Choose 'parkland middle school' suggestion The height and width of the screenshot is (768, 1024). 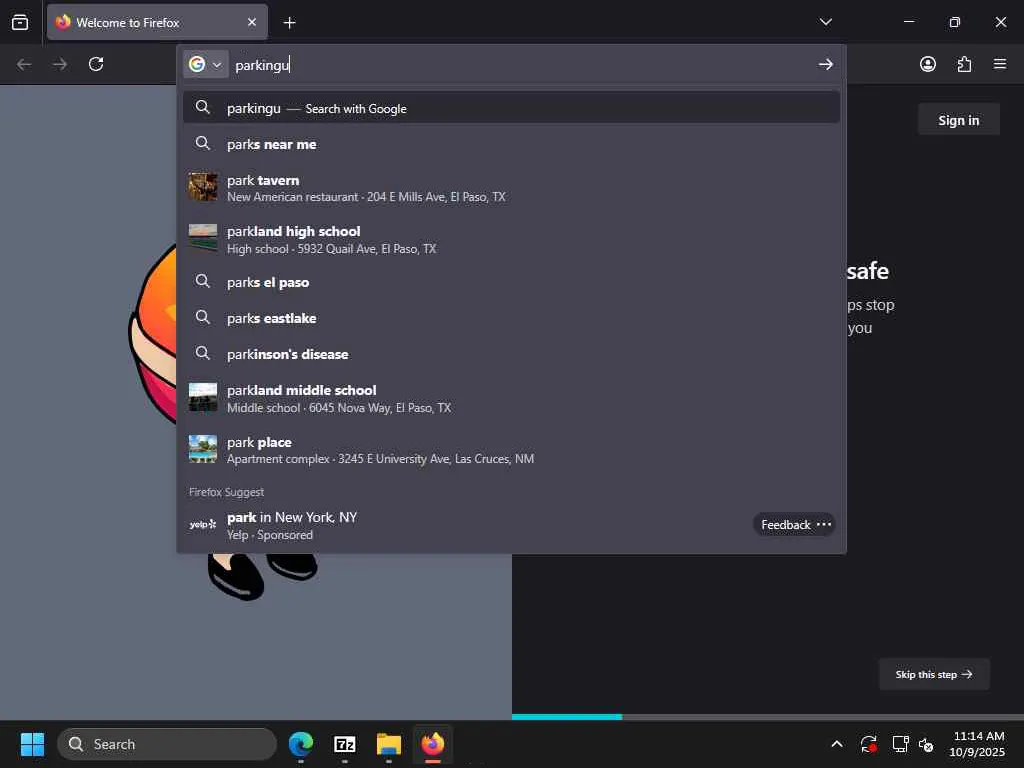point(511,398)
